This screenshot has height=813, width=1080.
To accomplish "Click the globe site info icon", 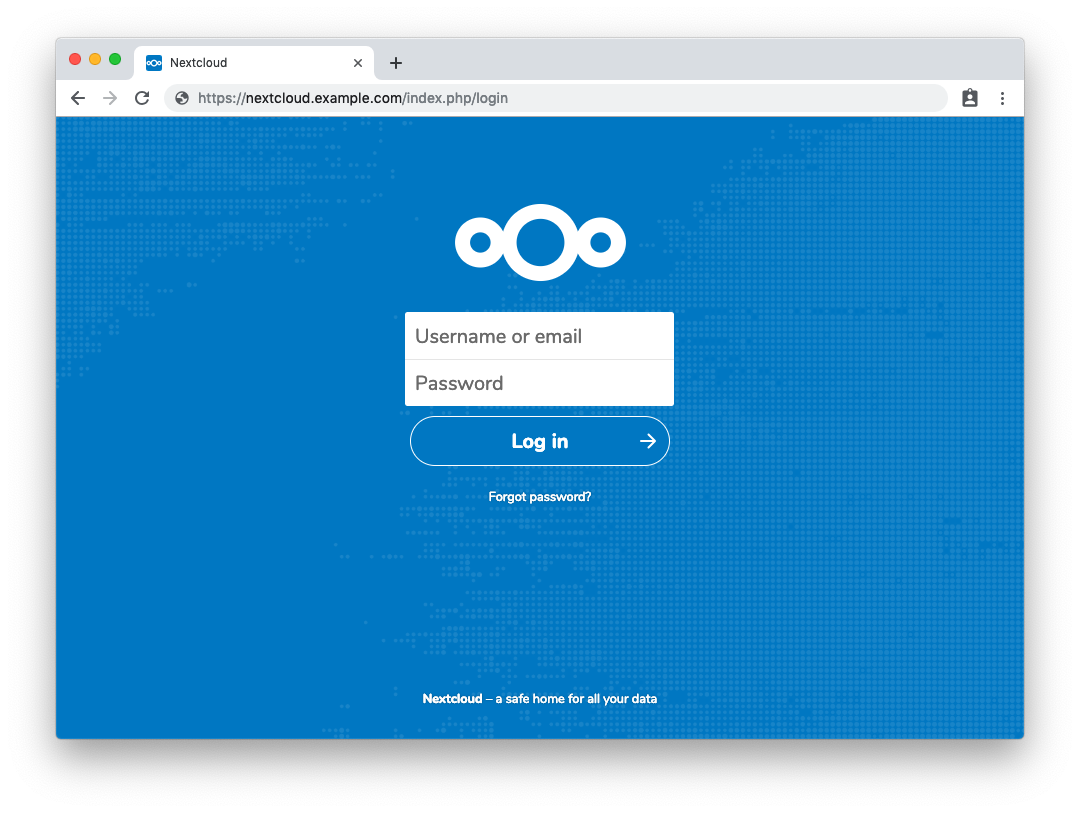I will pos(182,99).
